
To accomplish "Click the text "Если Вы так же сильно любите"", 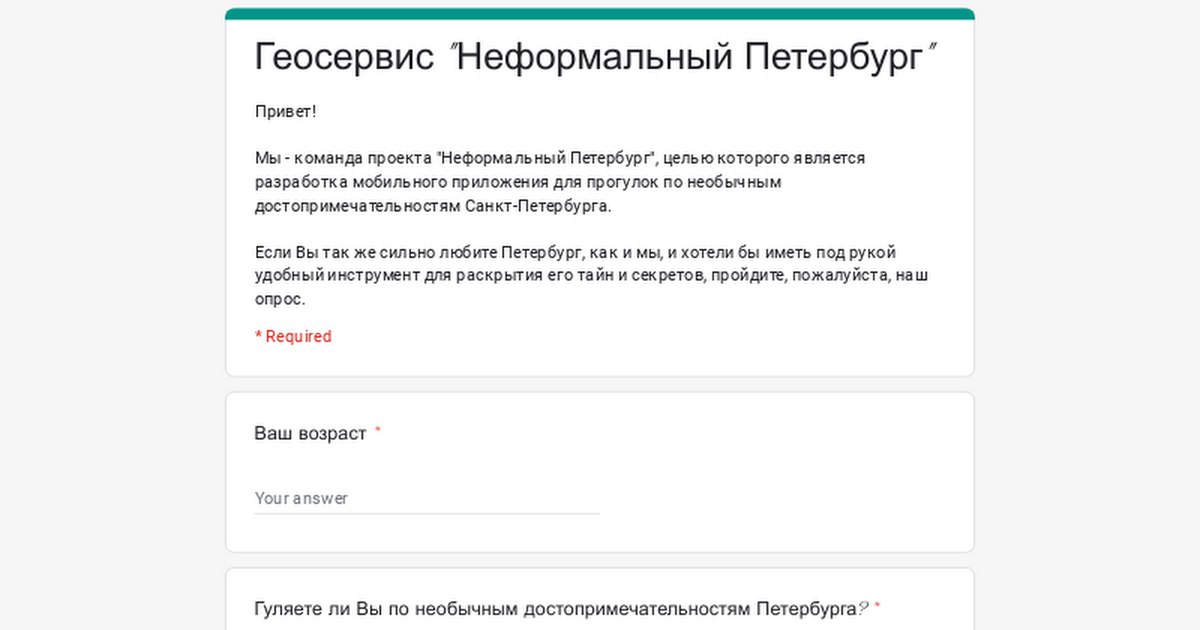I will click(375, 252).
